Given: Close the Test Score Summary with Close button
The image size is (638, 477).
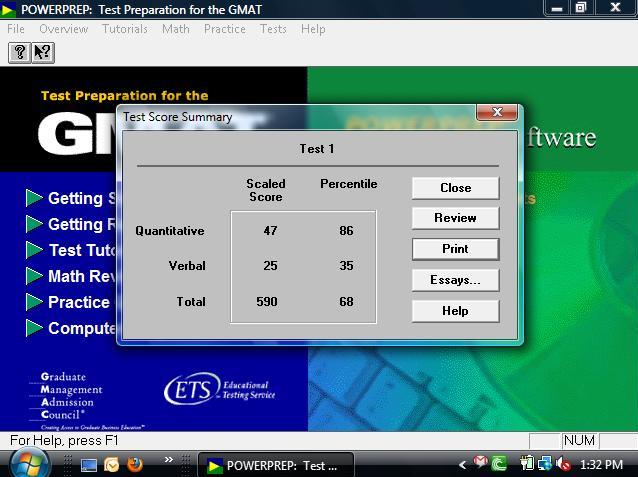Looking at the screenshot, I should [x=455, y=188].
